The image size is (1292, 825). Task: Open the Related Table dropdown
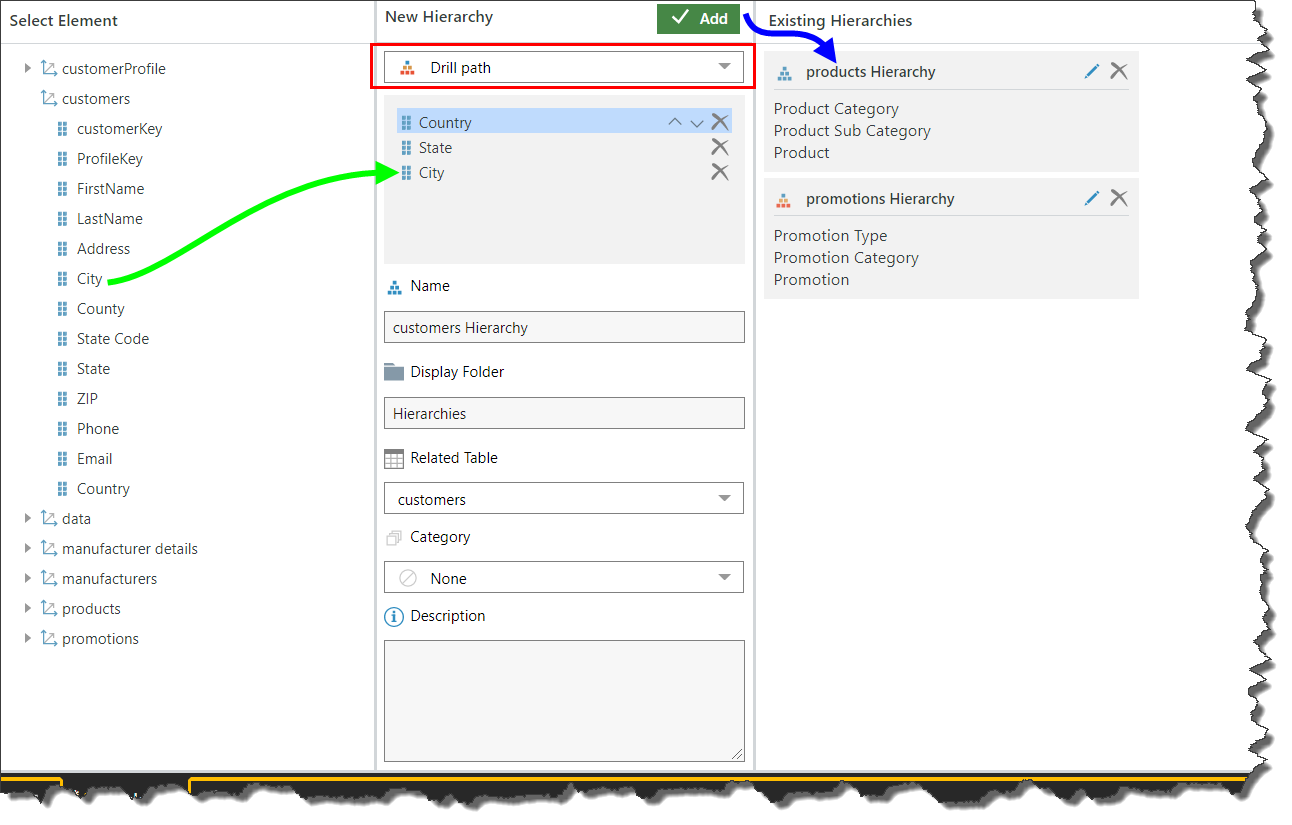click(564, 499)
